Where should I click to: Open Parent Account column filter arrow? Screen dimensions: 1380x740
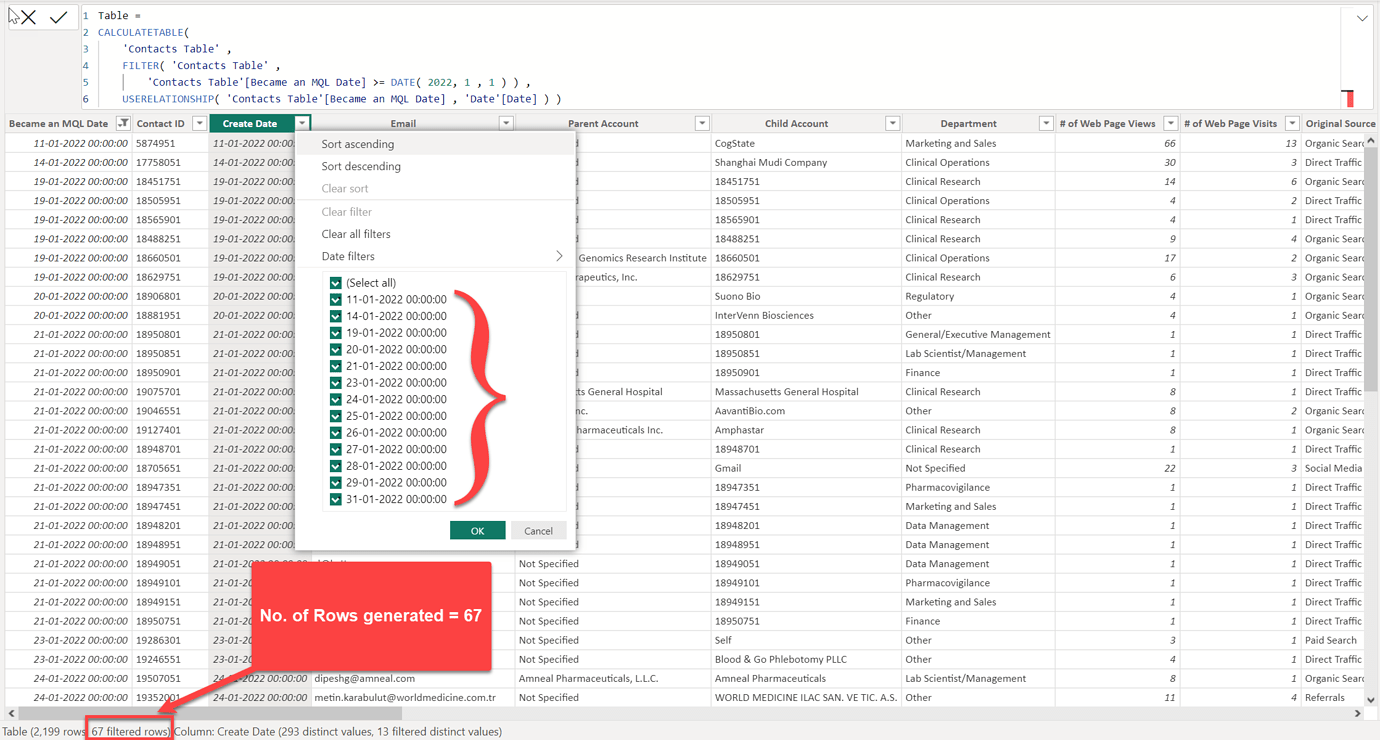(x=702, y=124)
